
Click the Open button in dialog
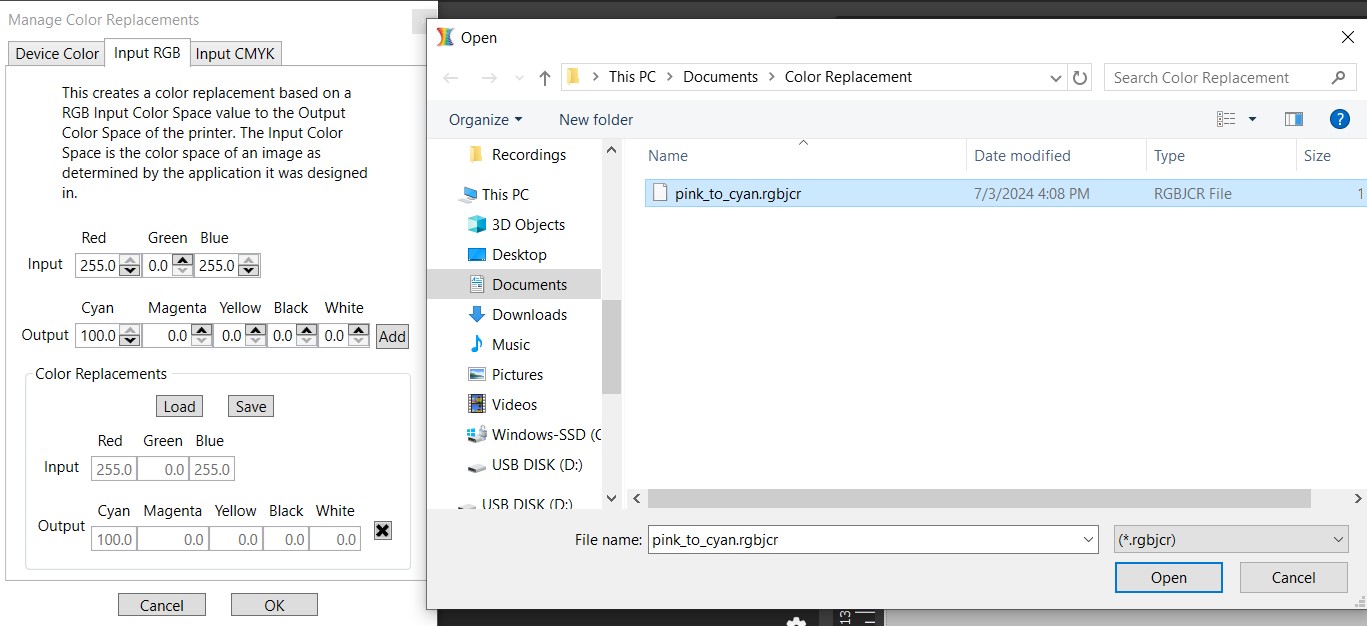coord(1168,578)
